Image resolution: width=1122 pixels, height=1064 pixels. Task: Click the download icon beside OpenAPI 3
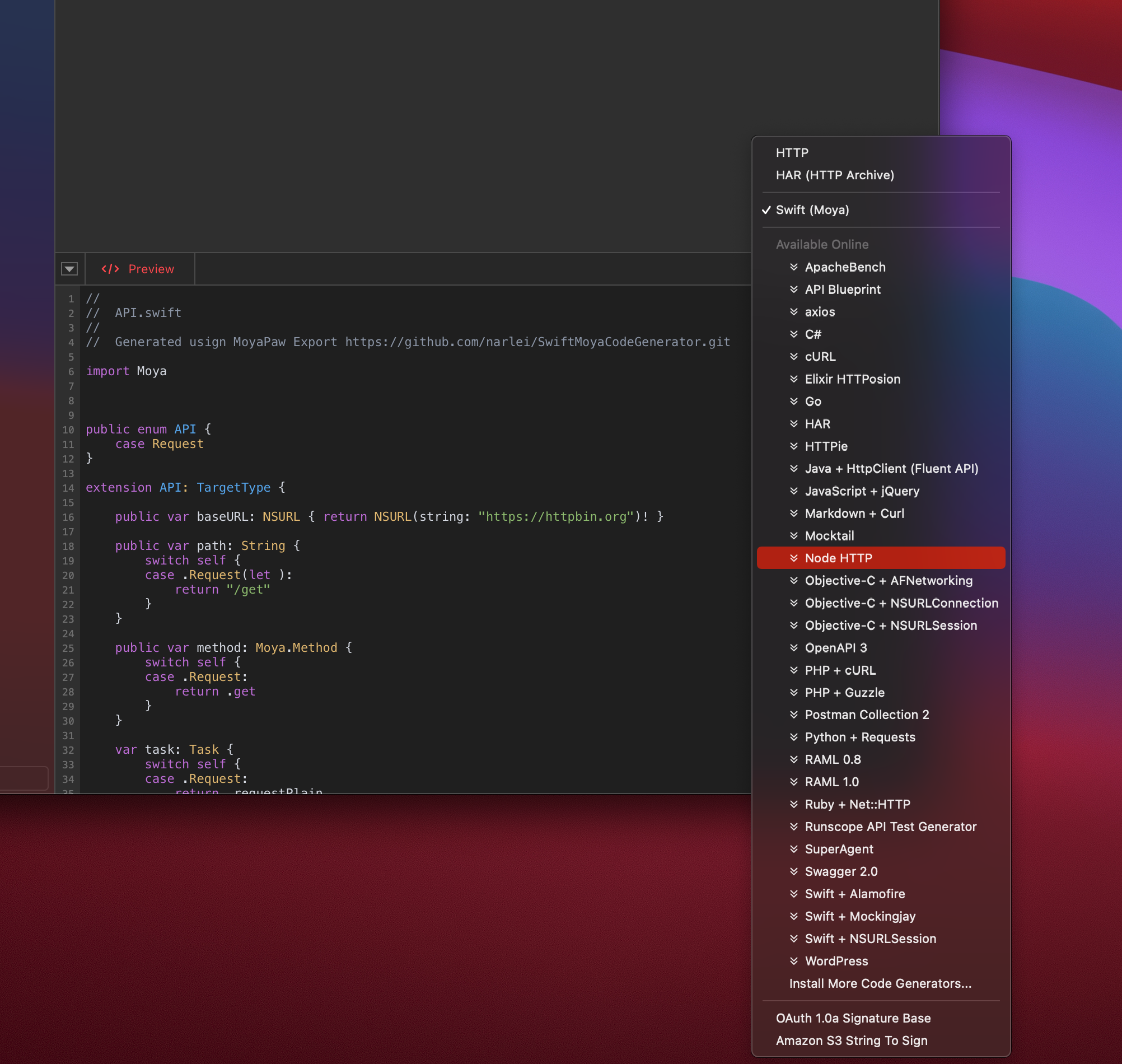tap(794, 648)
